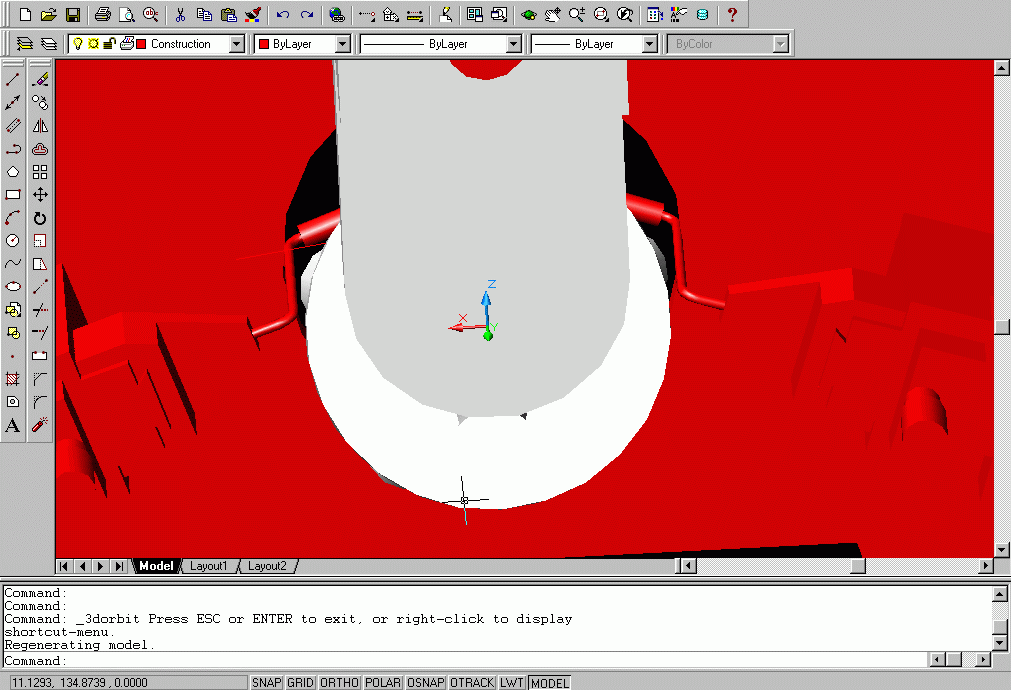Select the Multiline Text tool
The width and height of the screenshot is (1011, 690).
click(13, 426)
